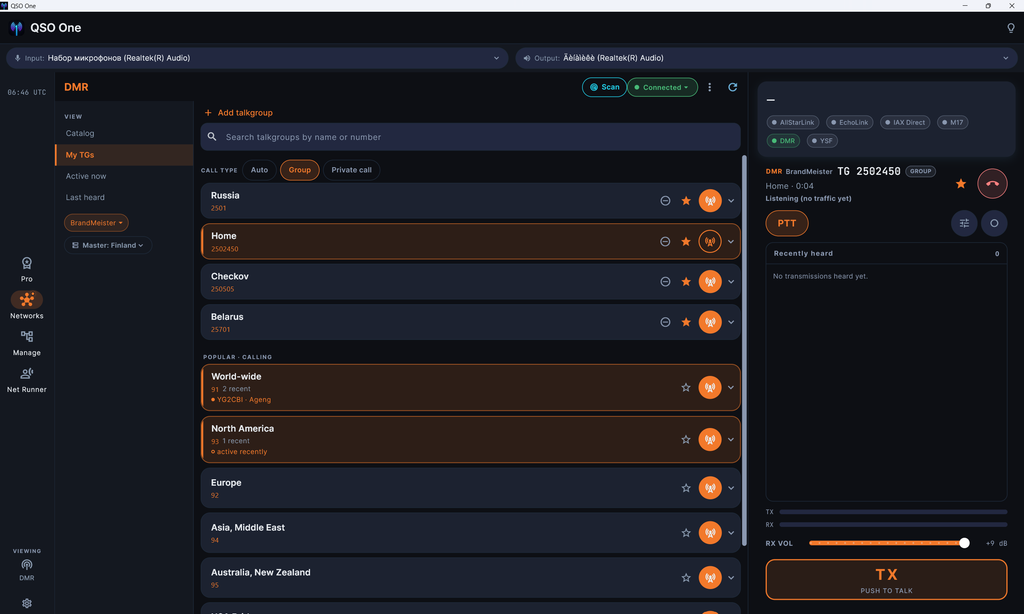Open the BrandMeister network dropdown
The height and width of the screenshot is (614, 1024).
pos(96,223)
